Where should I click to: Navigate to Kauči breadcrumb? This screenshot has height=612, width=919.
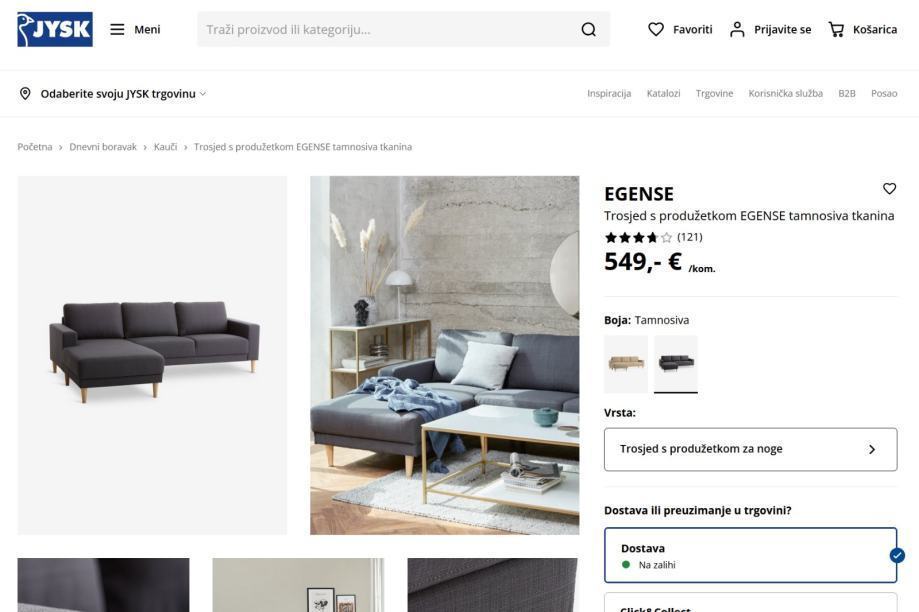tap(165, 147)
